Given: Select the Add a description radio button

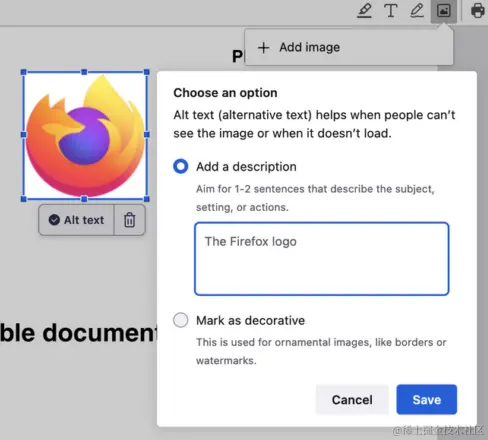Looking at the screenshot, I should click(181, 166).
